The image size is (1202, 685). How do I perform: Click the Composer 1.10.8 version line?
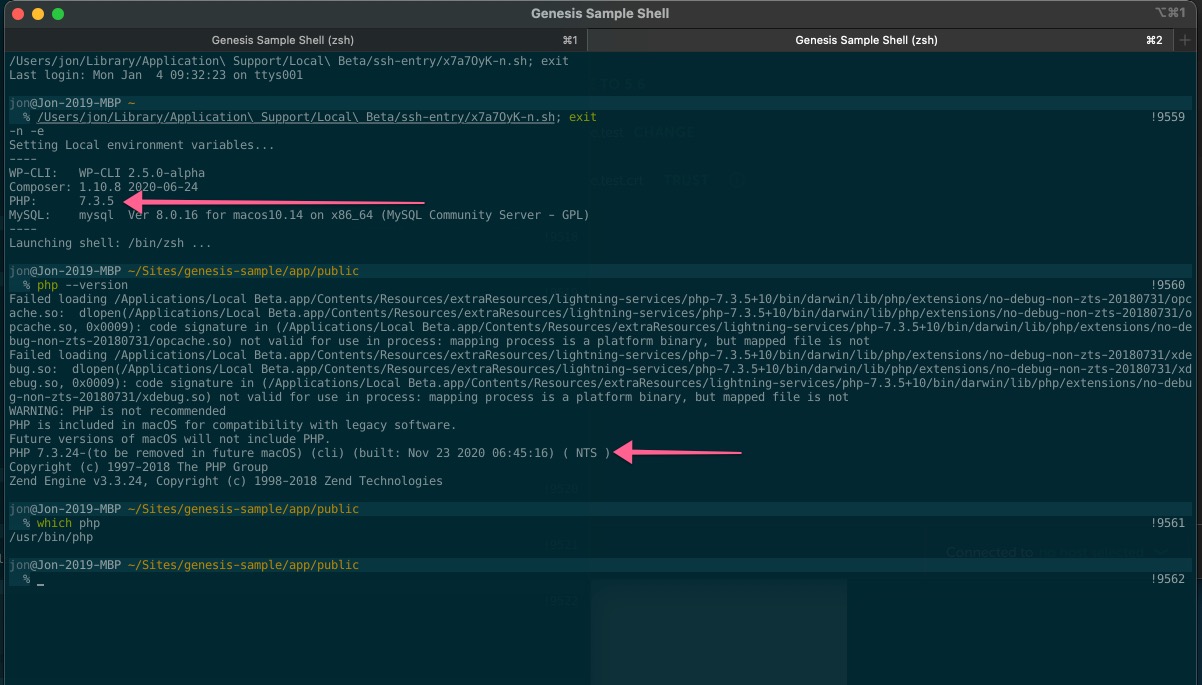(103, 187)
